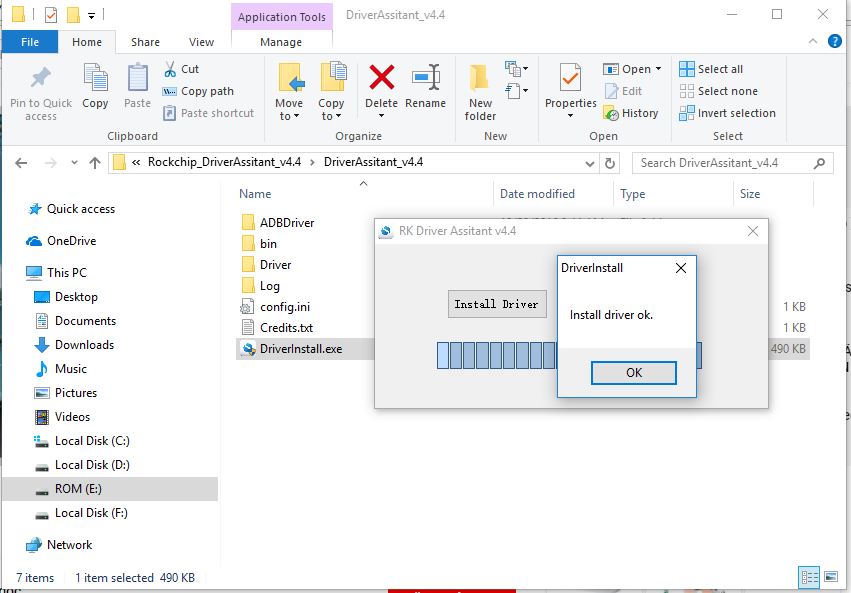Click the Install Driver button
851x593 pixels.
click(x=497, y=304)
